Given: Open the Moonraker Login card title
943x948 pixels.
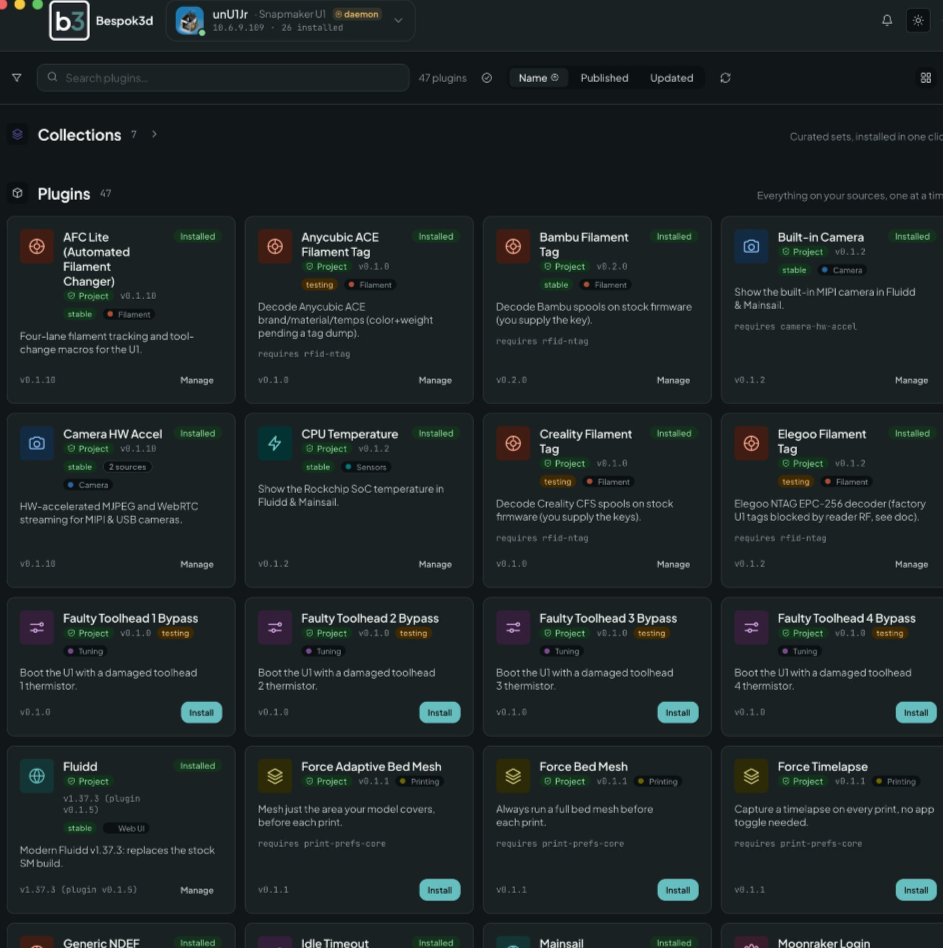Looking at the screenshot, I should (x=823, y=943).
